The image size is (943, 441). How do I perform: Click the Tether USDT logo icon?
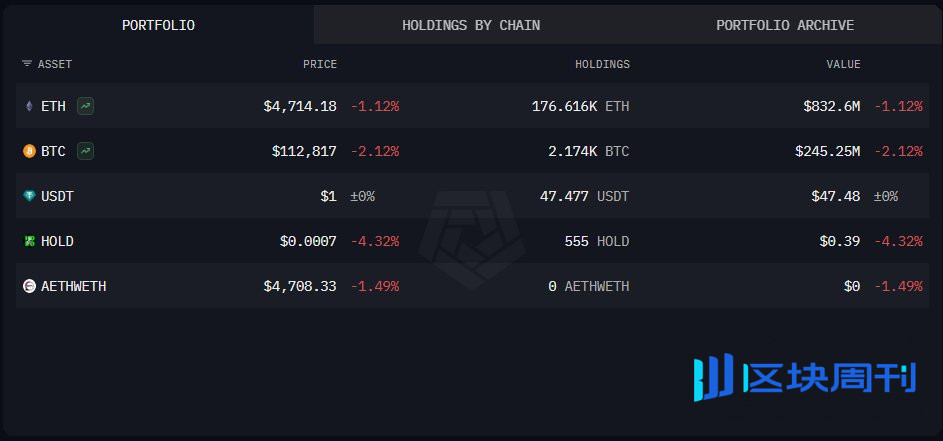click(x=29, y=196)
